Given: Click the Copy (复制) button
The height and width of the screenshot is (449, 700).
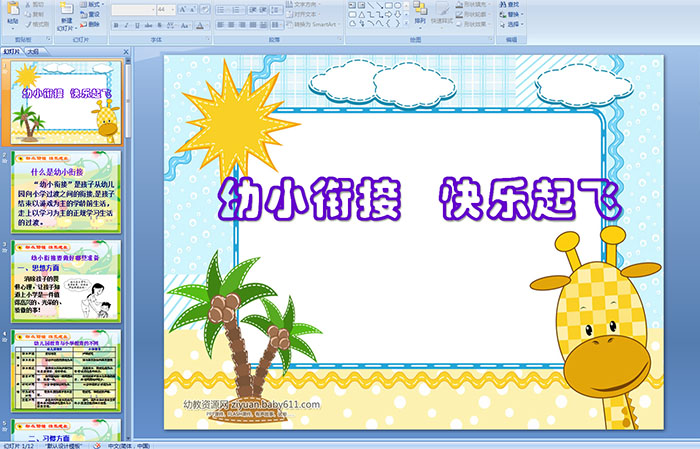Looking at the screenshot, I should [35, 14].
